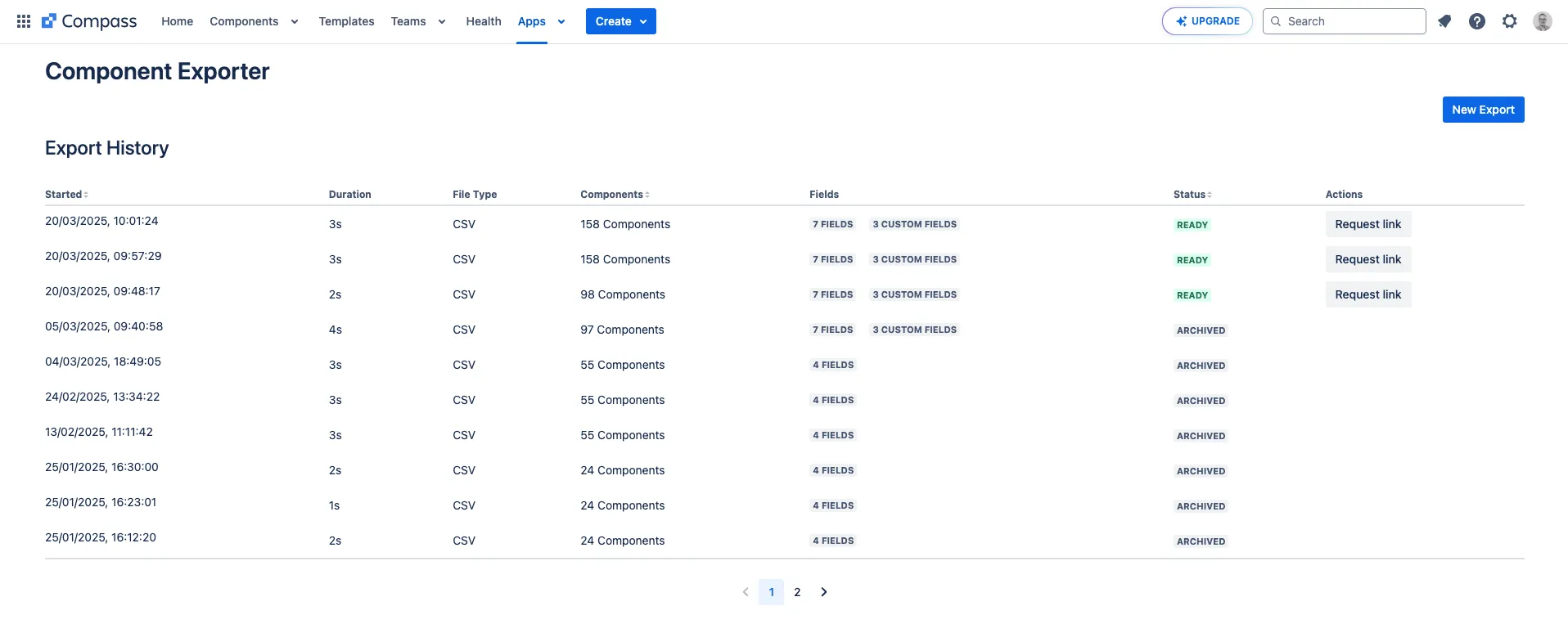The image size is (1568, 633).
Task: Click the date 24/02/2025, 13:34:22
Action: pyautogui.click(x=102, y=397)
